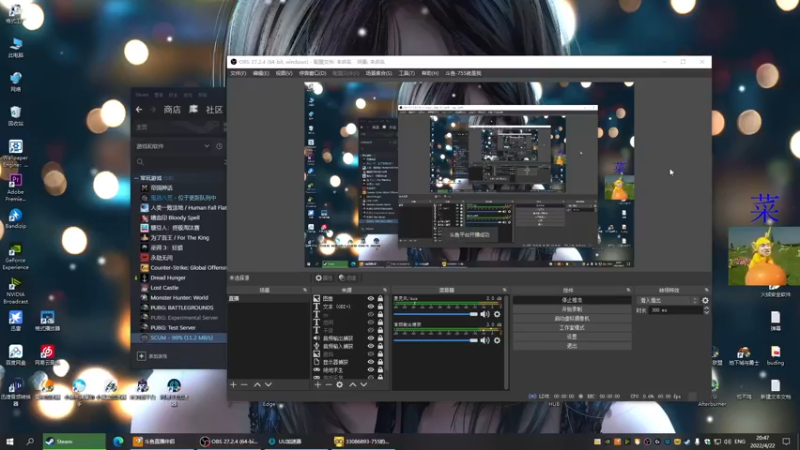Click 工作室模式 button
This screenshot has width=800, height=450.
572,328
